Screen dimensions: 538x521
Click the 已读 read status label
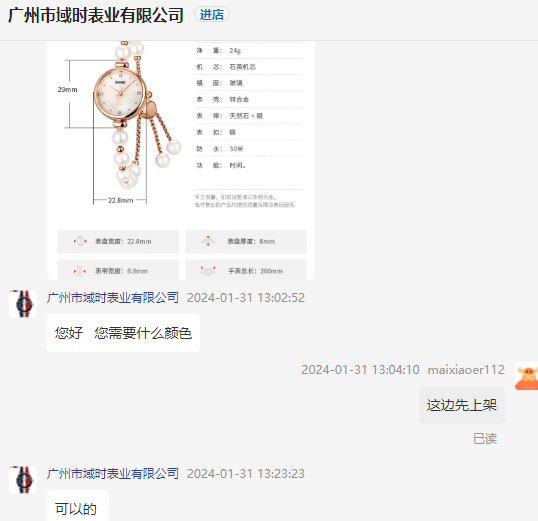coord(485,439)
